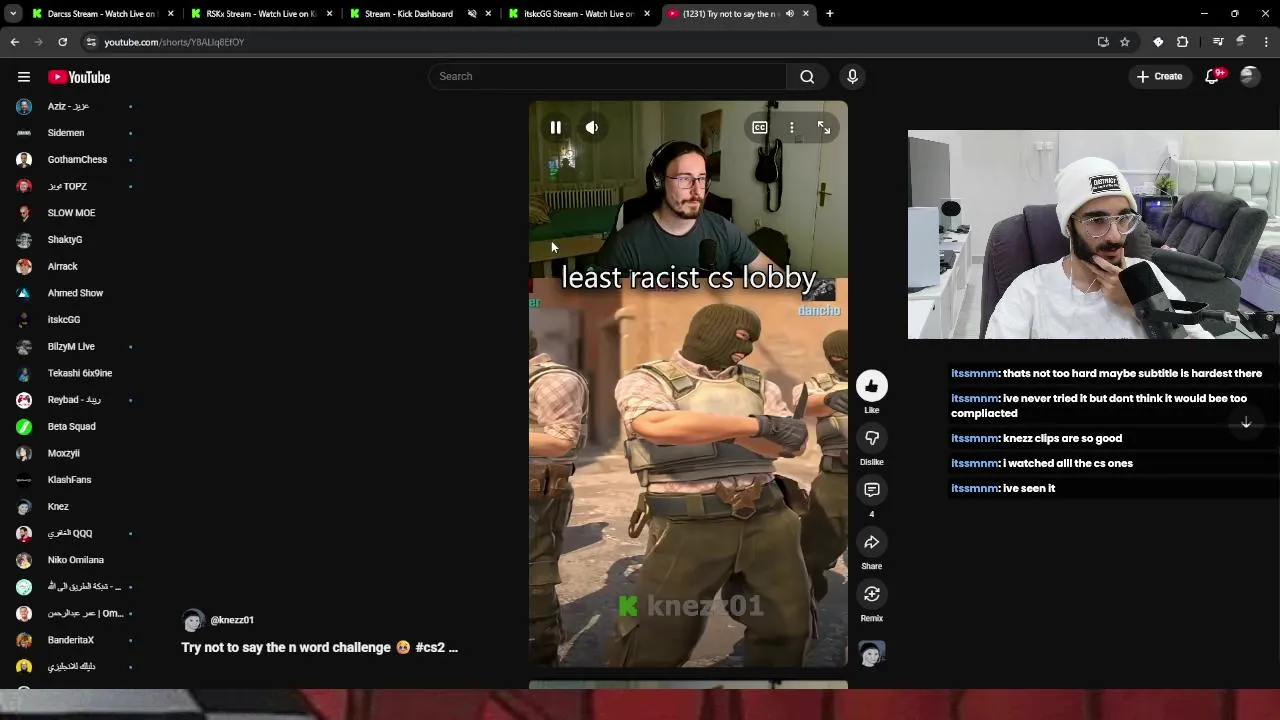Switch to the Darcss Stream tab

pos(102,14)
